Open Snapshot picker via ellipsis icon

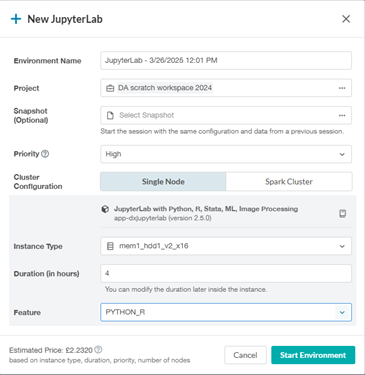coord(342,115)
